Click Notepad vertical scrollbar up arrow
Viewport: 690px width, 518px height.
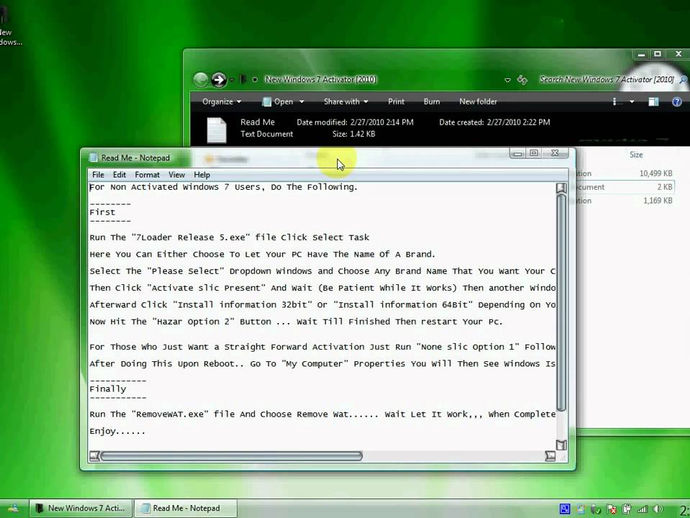561,188
